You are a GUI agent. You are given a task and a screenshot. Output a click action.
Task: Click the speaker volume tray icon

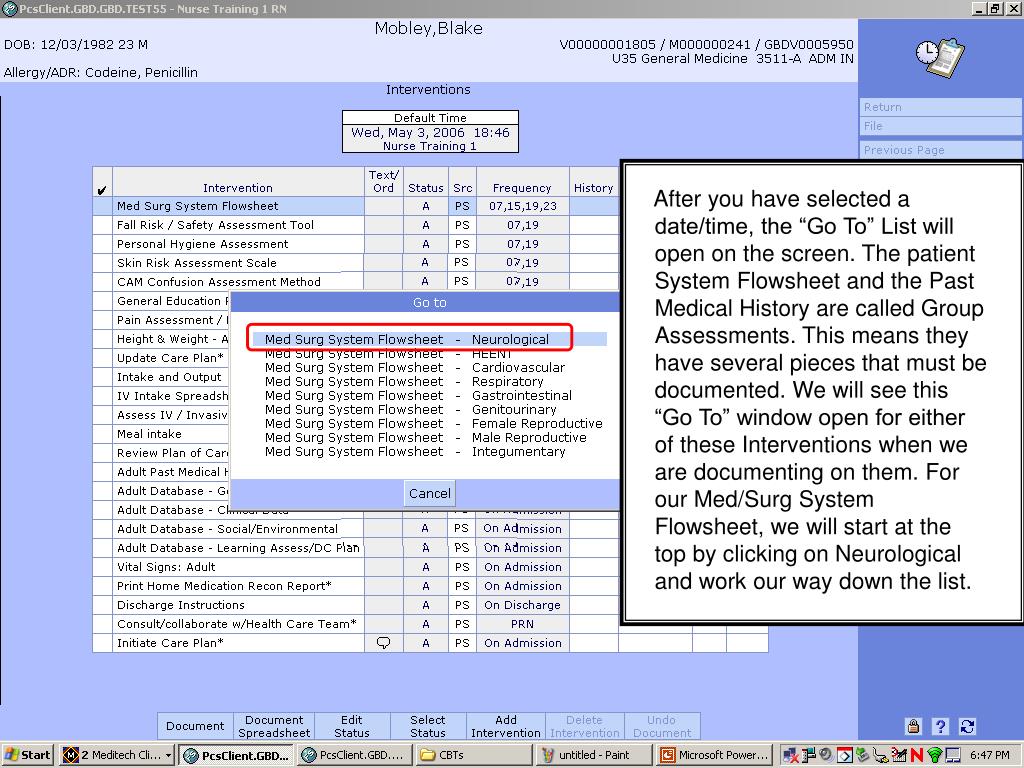coord(826,754)
